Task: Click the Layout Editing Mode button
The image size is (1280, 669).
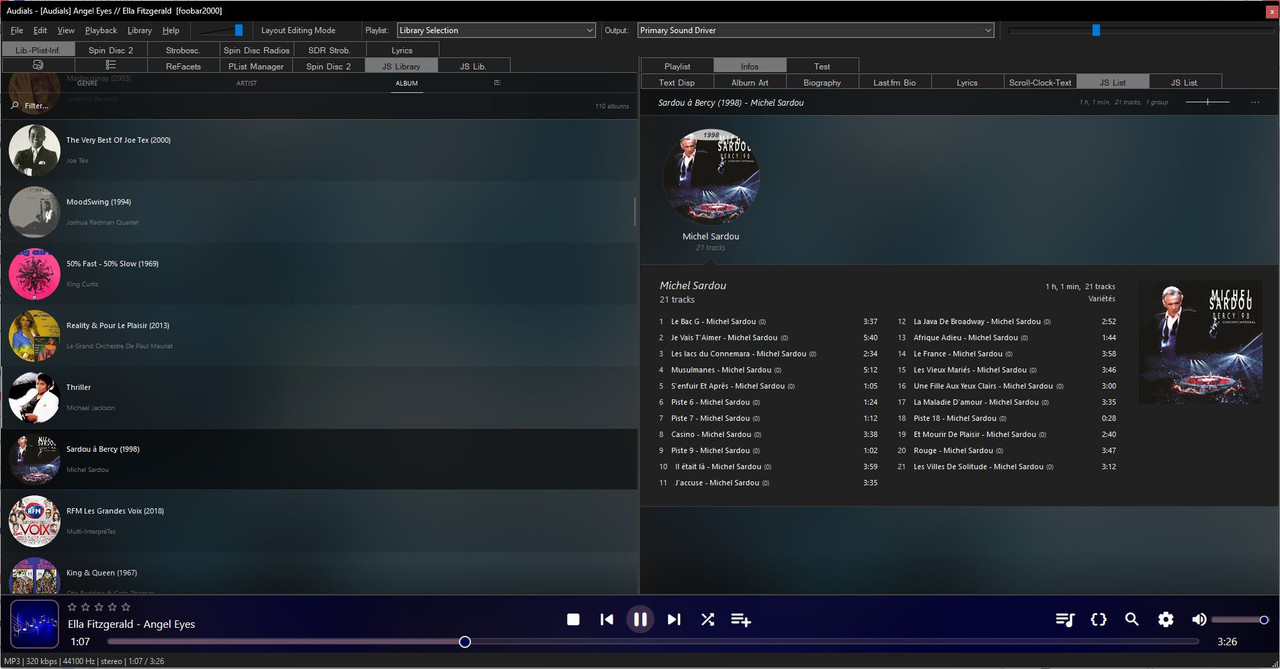Action: (298, 30)
